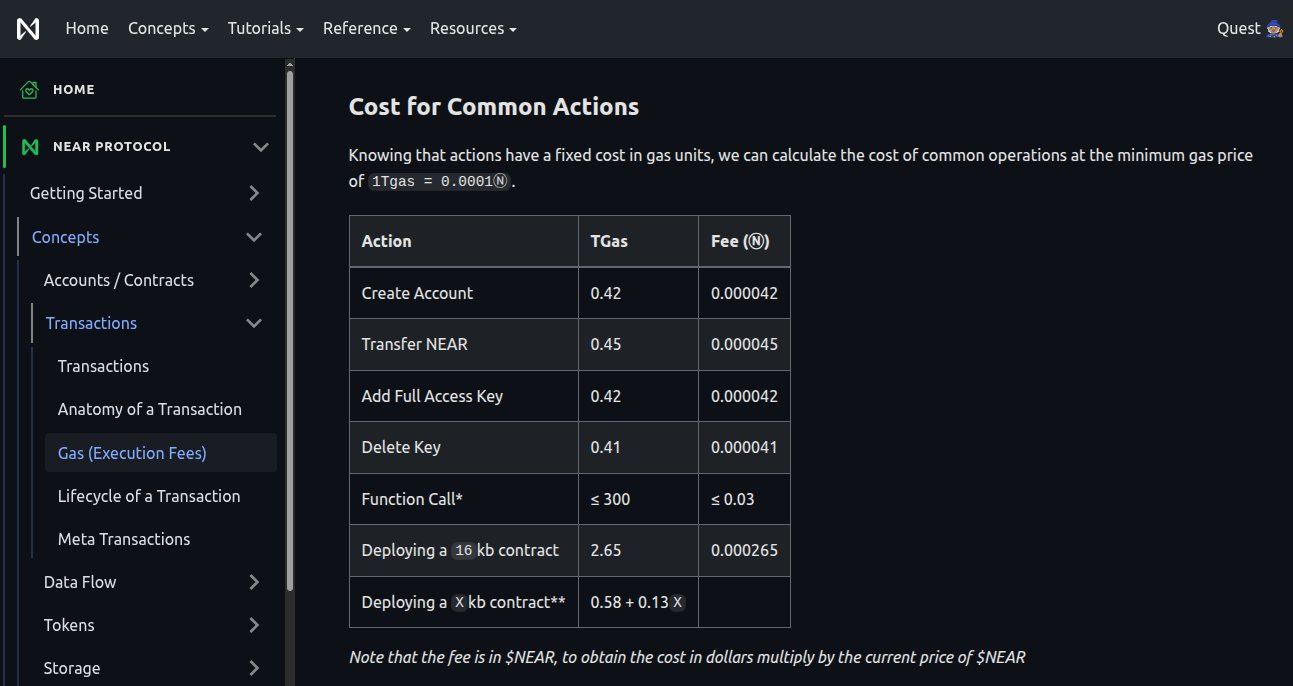Expand the Tokens section chevron

pyautogui.click(x=254, y=625)
